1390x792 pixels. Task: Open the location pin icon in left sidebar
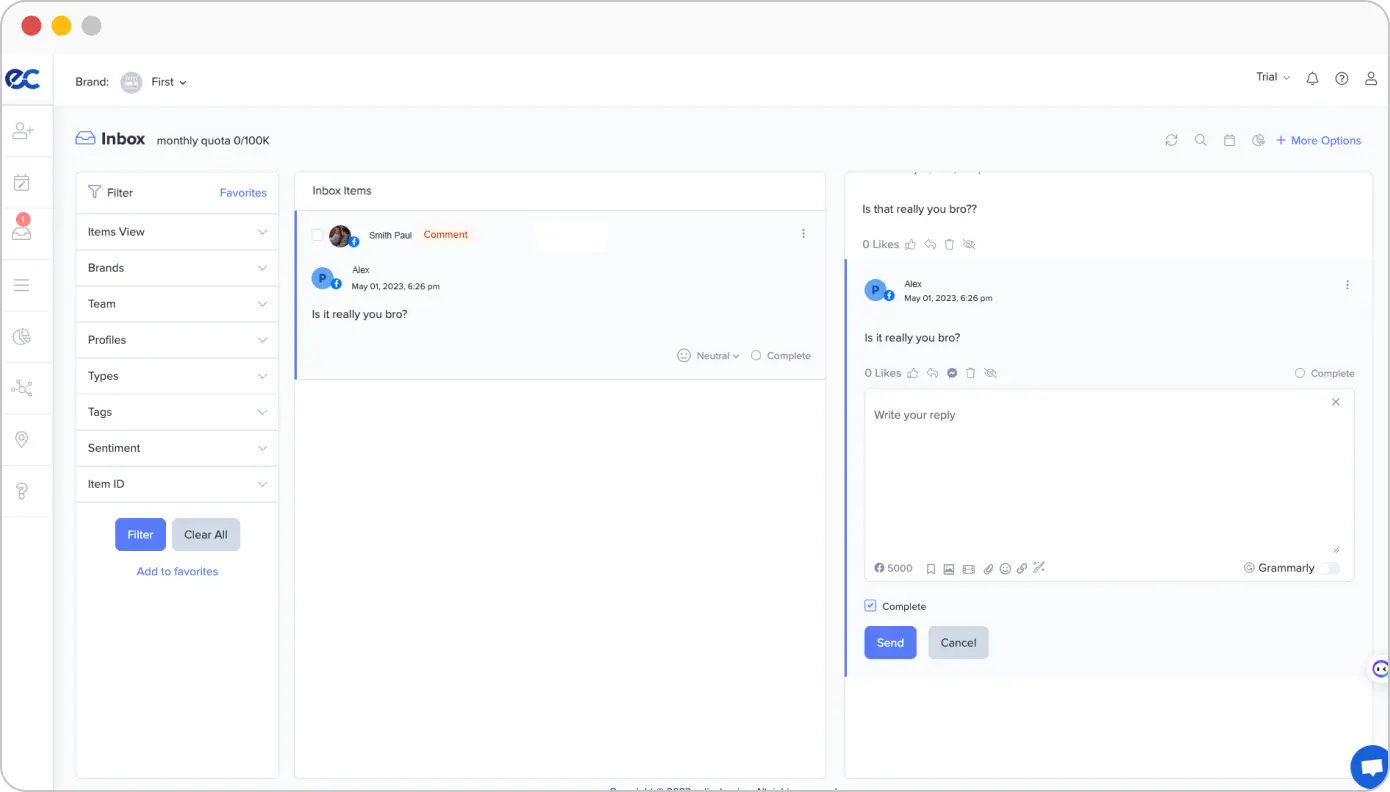coord(22,440)
